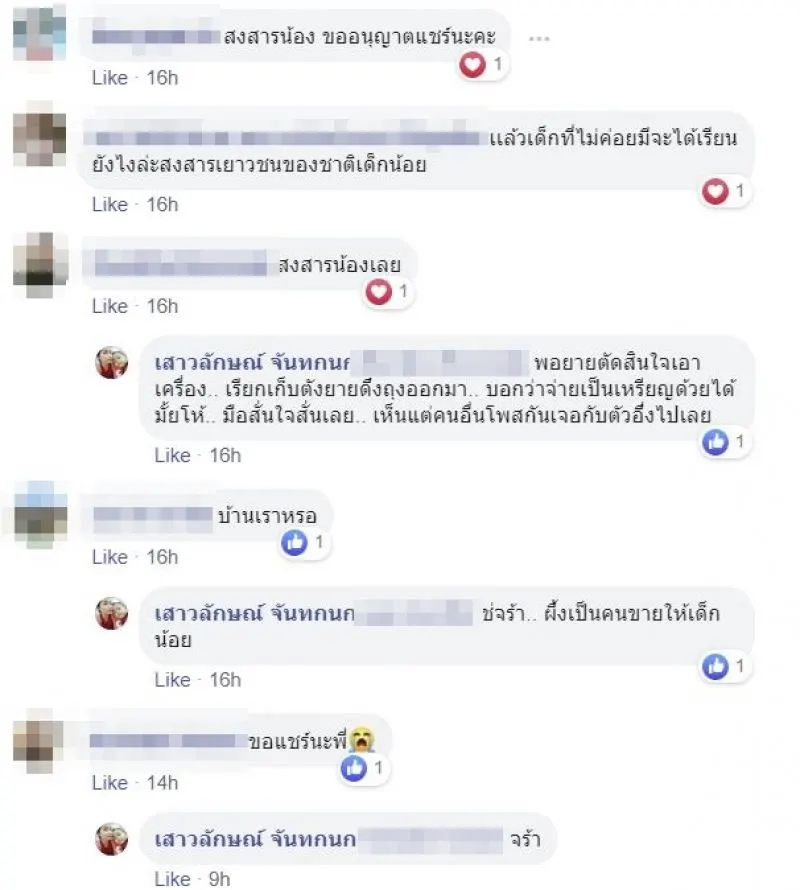Click the thumbs-up reaction on the บ้านเราหรอ comment
This screenshot has width=800, height=890.
294,543
